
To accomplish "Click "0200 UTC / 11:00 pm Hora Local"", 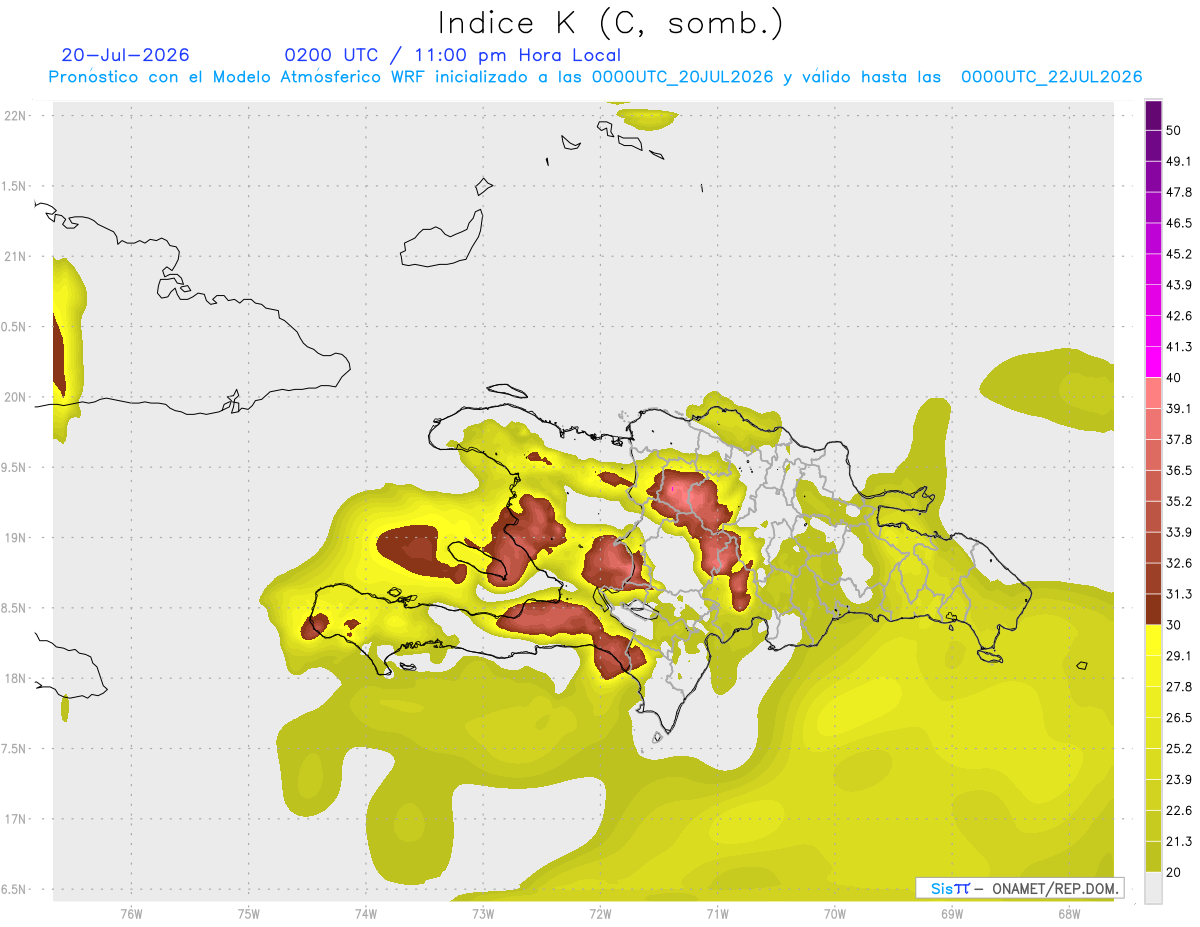I will pos(452,55).
